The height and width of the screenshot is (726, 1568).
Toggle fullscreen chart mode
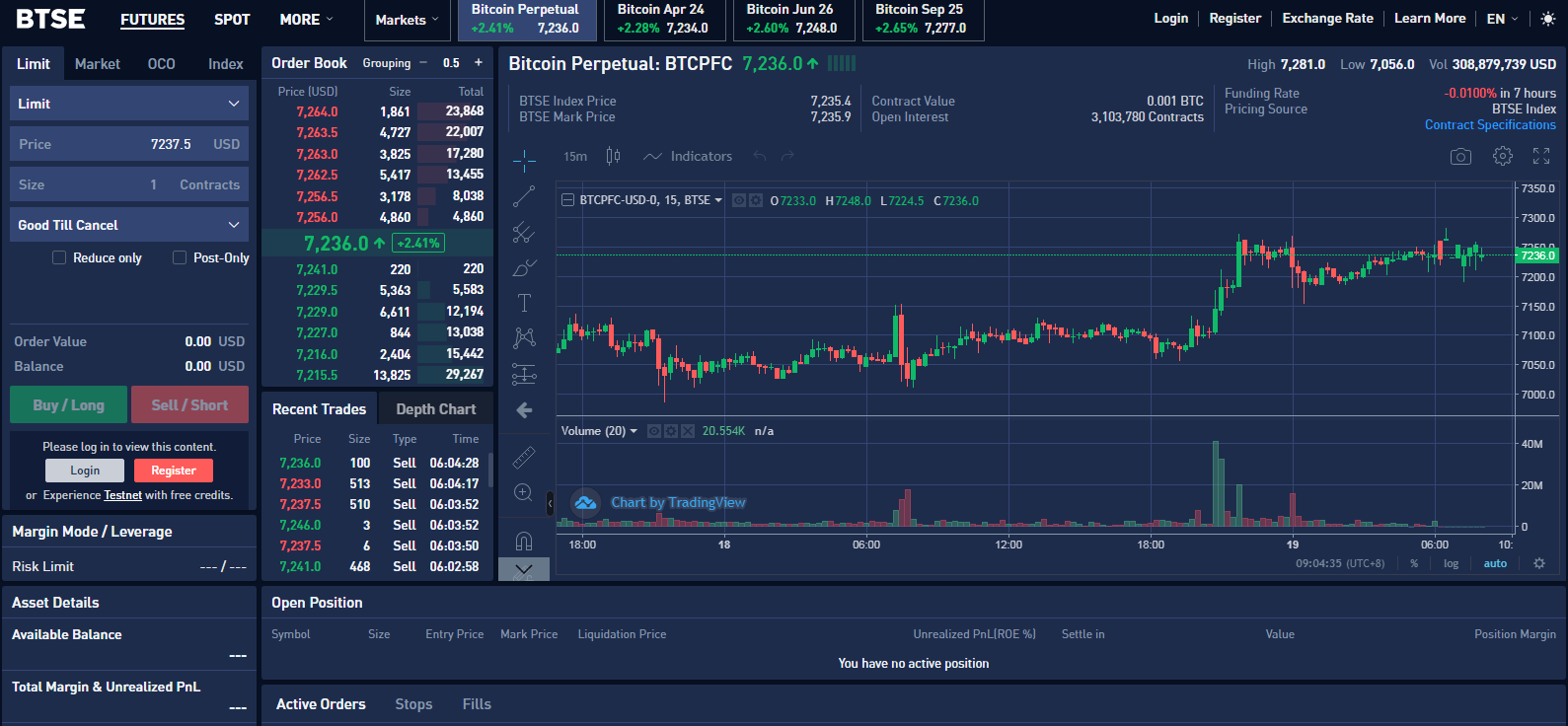pos(1541,156)
